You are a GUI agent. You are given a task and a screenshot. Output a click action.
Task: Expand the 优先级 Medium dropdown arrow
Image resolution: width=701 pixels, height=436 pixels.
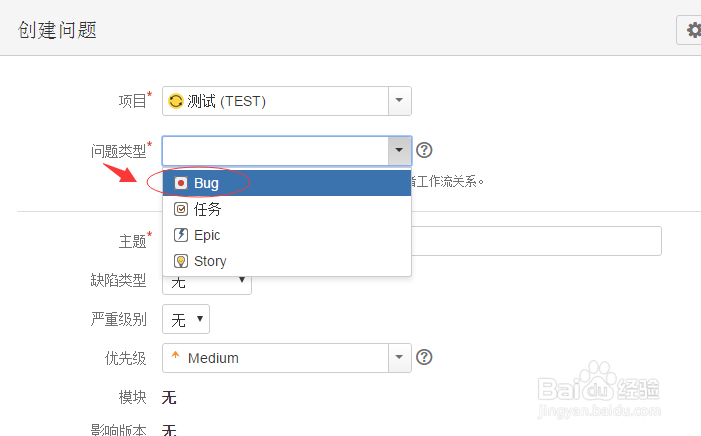(399, 358)
